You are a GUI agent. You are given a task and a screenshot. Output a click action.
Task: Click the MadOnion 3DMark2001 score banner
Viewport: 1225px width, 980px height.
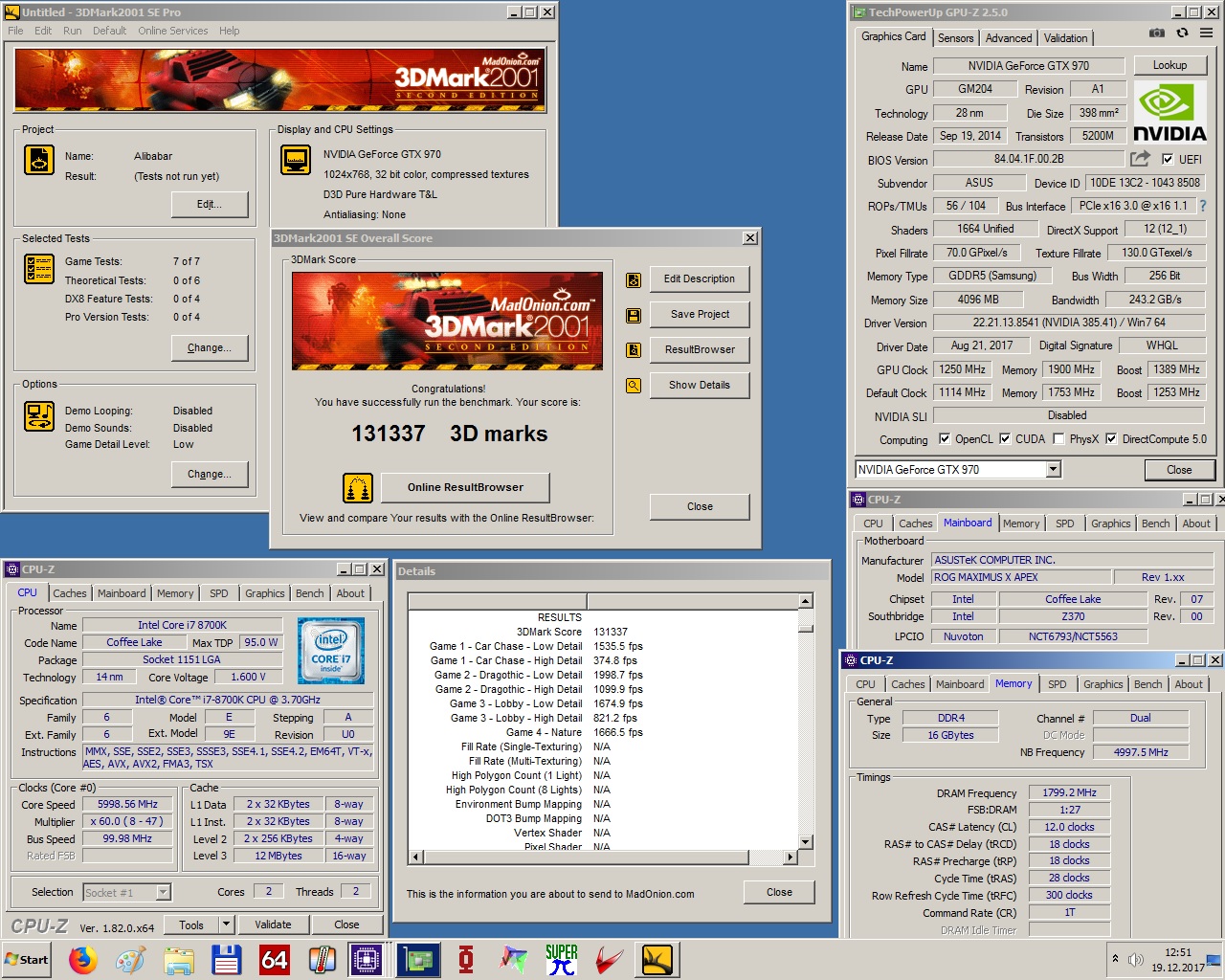(x=447, y=321)
